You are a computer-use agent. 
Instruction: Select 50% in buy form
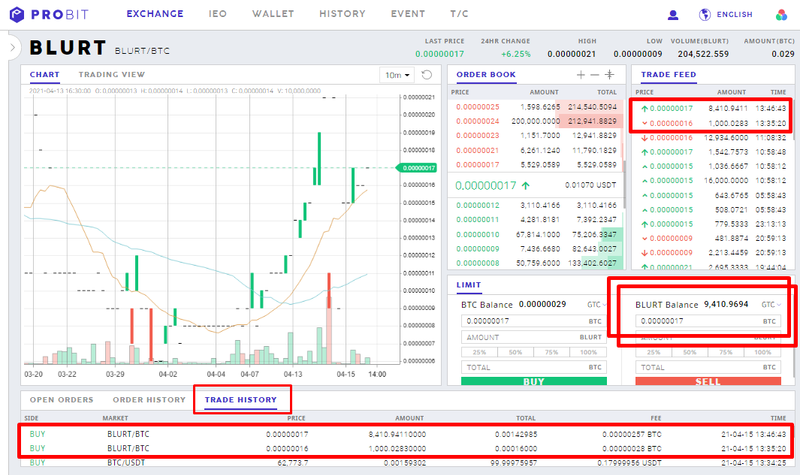tap(515, 352)
